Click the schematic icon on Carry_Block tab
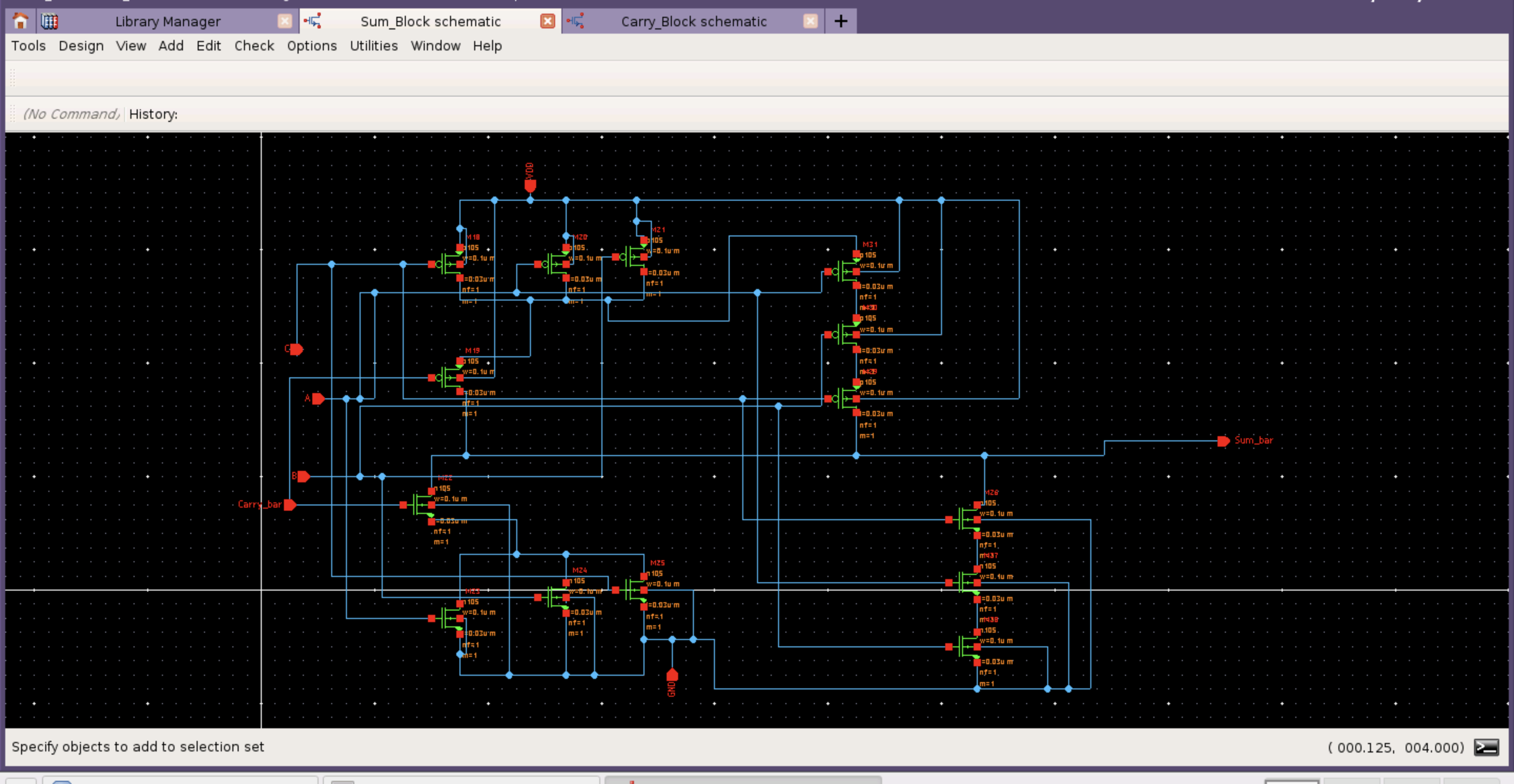Screen dimensions: 1514x784 pos(576,21)
